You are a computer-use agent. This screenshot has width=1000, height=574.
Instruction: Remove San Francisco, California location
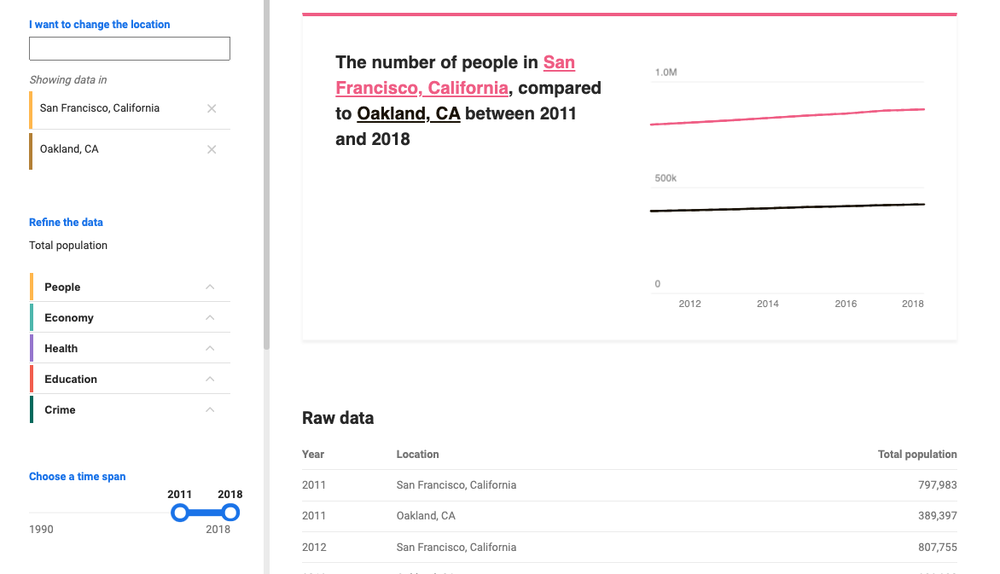211,109
